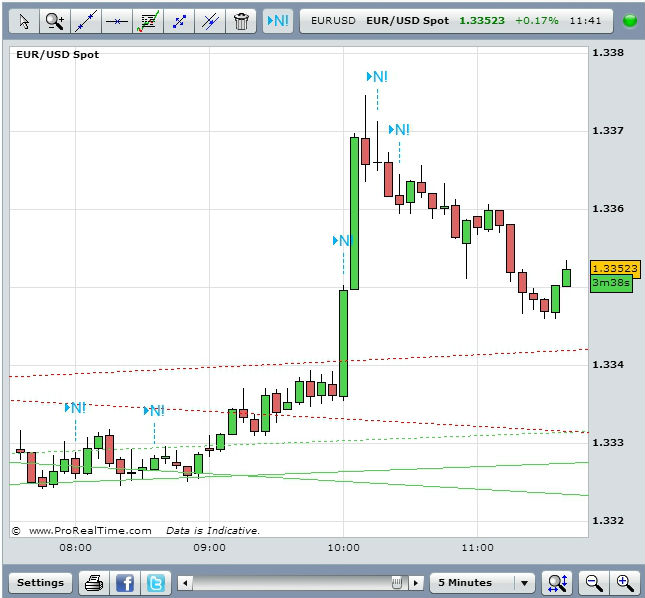Click the green connection status indicator
Image resolution: width=645 pixels, height=598 pixels.
[x=630, y=21]
